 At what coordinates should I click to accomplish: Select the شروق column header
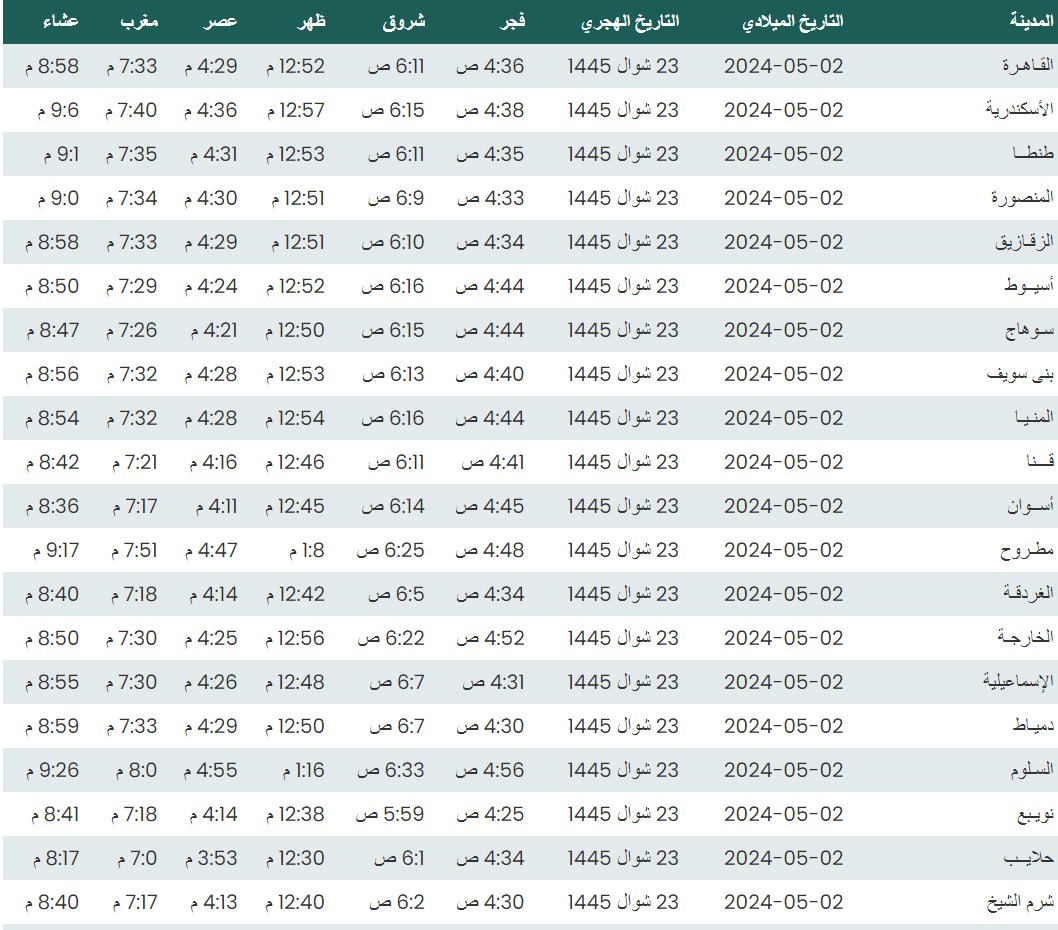404,22
